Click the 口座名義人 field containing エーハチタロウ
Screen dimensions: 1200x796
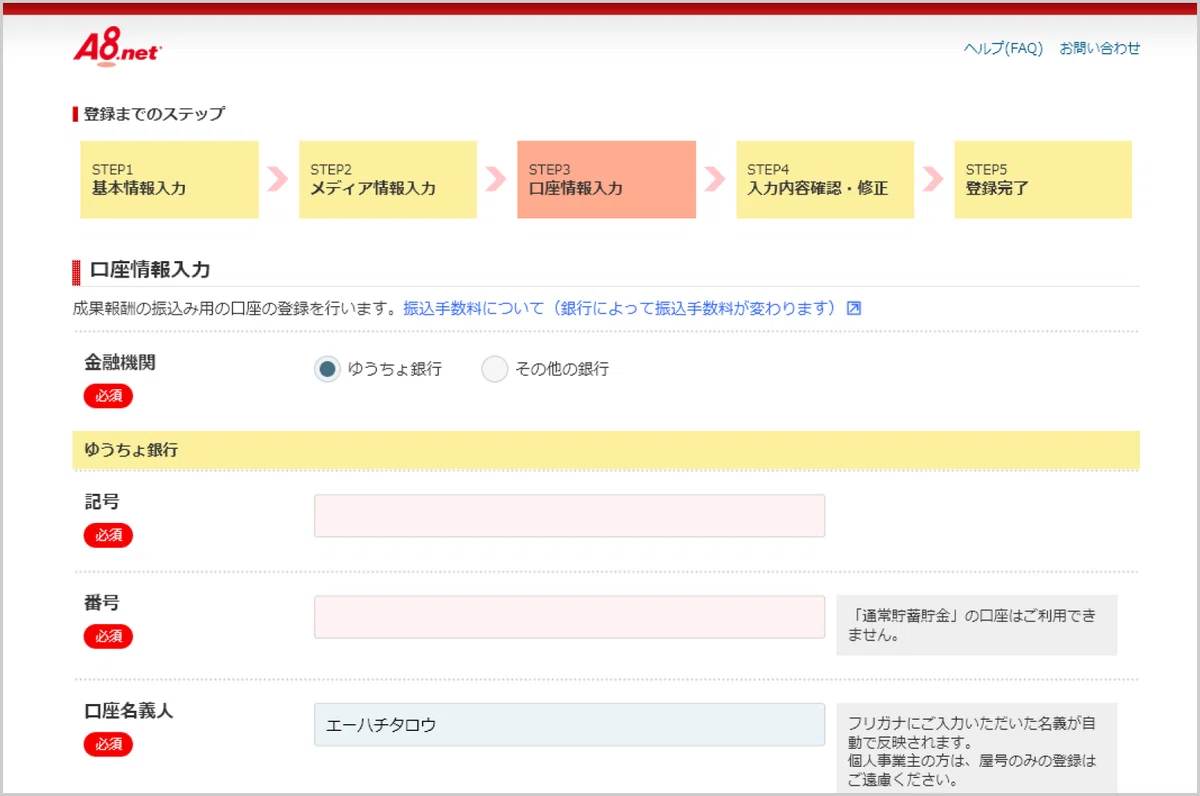[x=569, y=725]
